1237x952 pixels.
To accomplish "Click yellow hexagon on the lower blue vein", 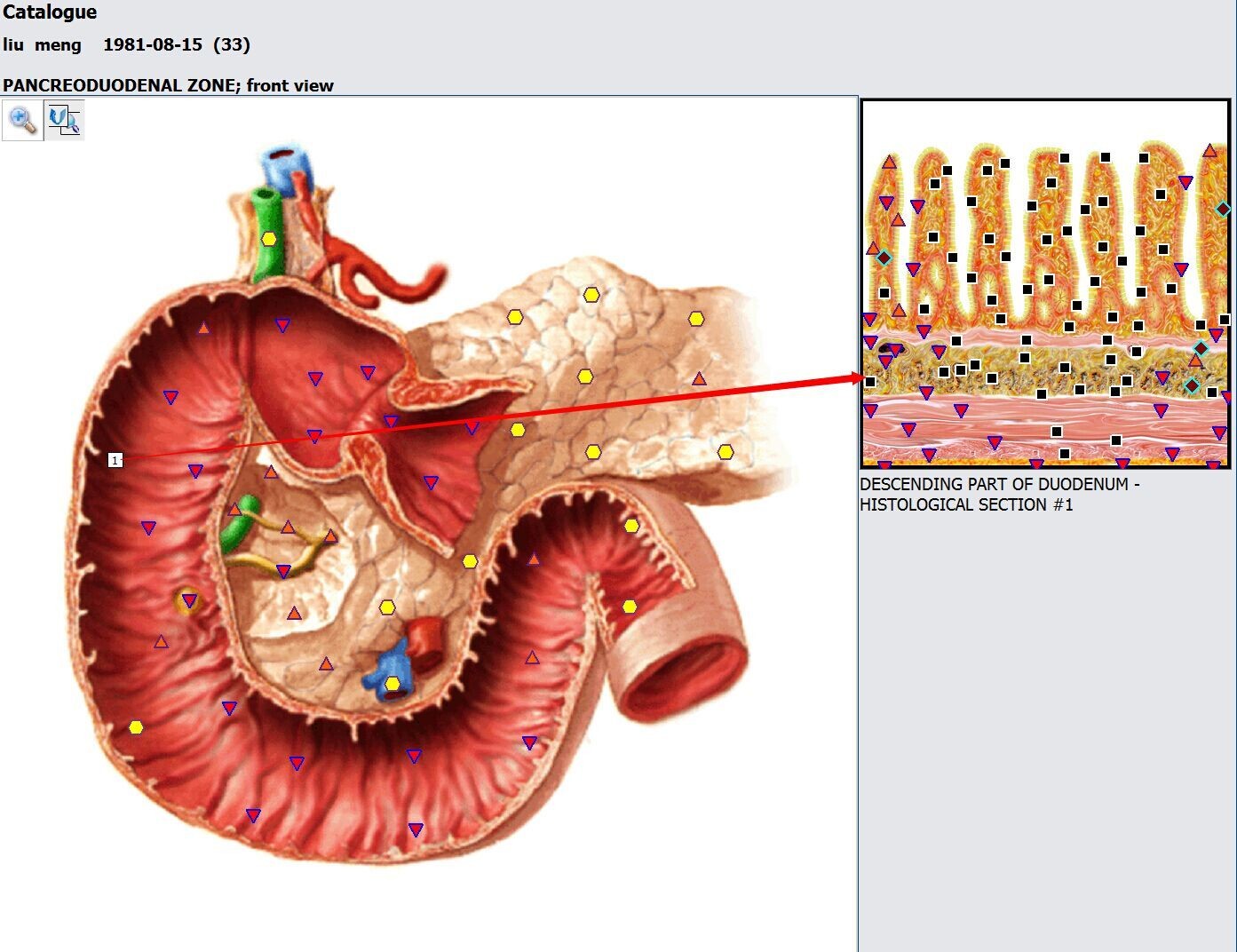I will click(x=393, y=683).
